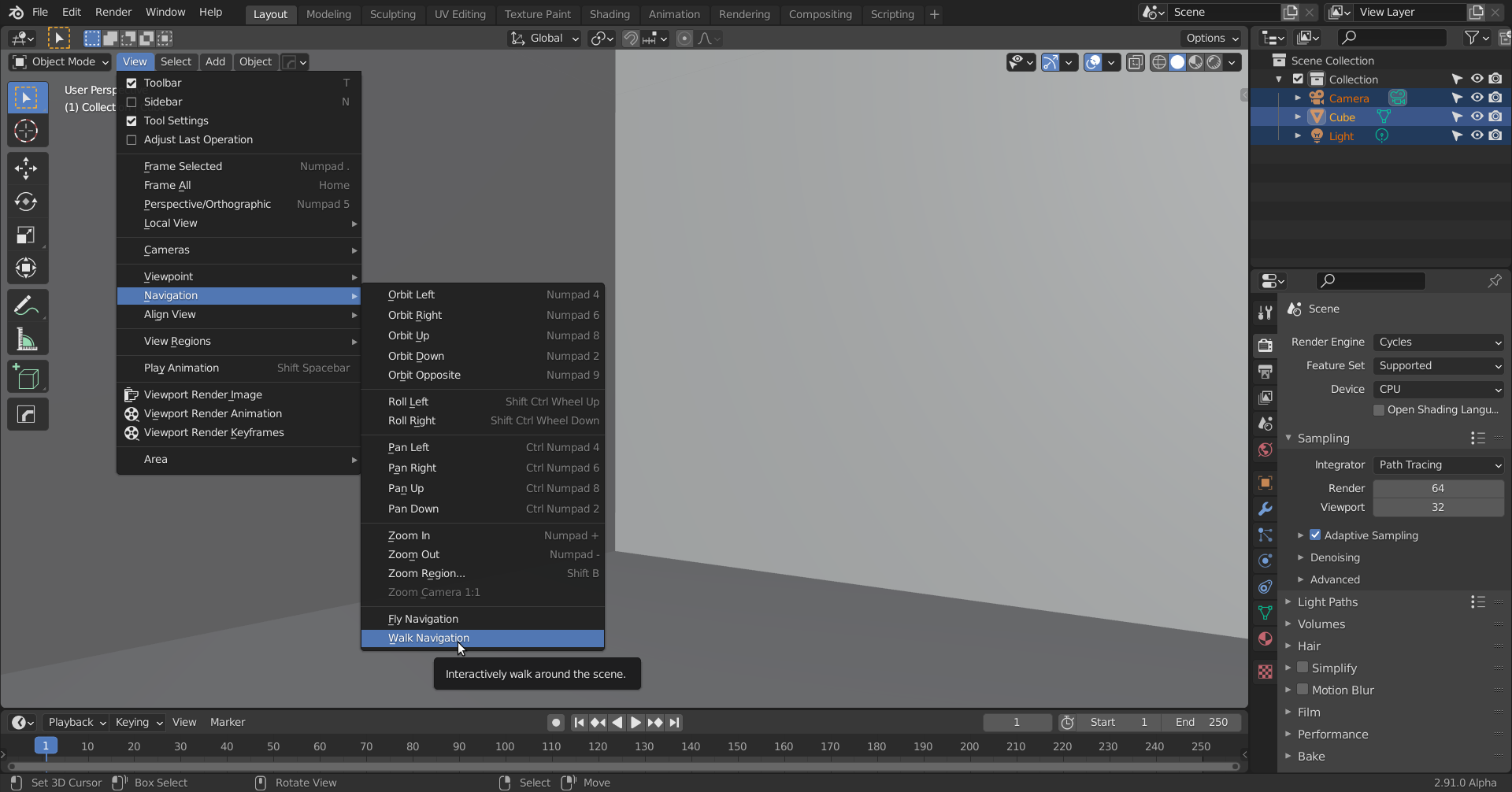Click the Viewport samples field showing 32
This screenshot has width=1512, height=792.
1438,507
